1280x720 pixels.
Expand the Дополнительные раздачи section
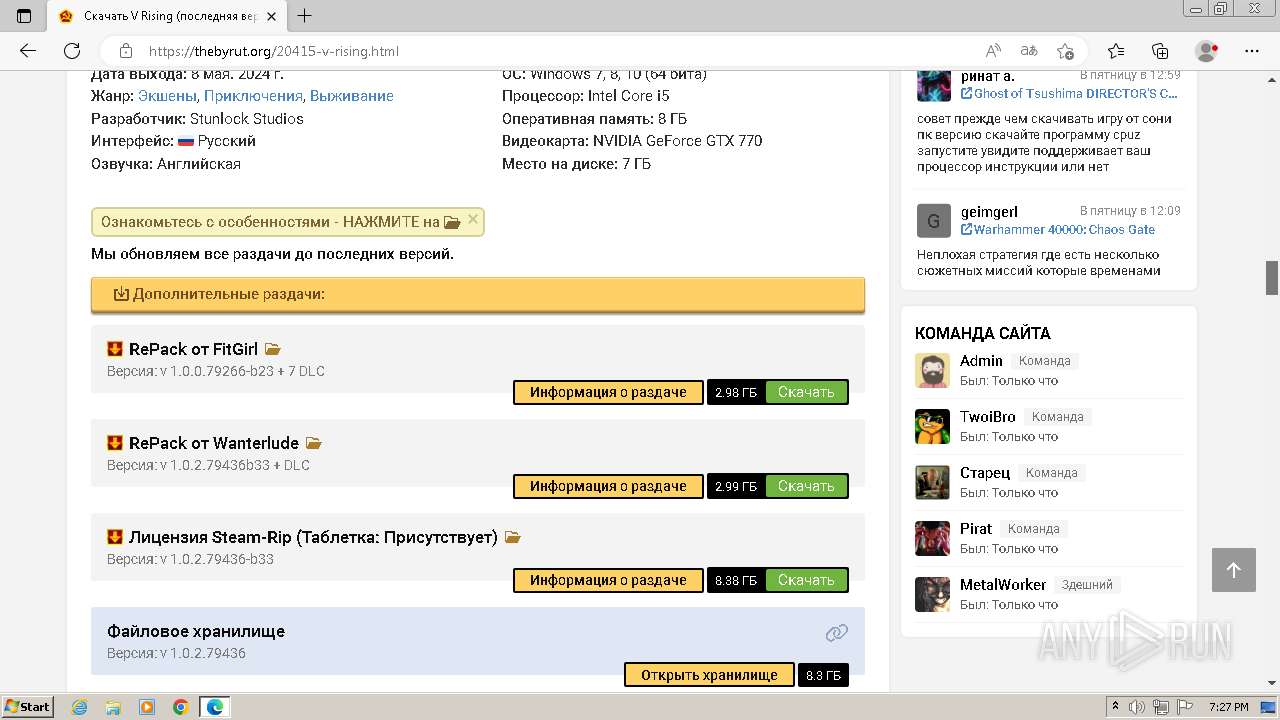(478, 294)
